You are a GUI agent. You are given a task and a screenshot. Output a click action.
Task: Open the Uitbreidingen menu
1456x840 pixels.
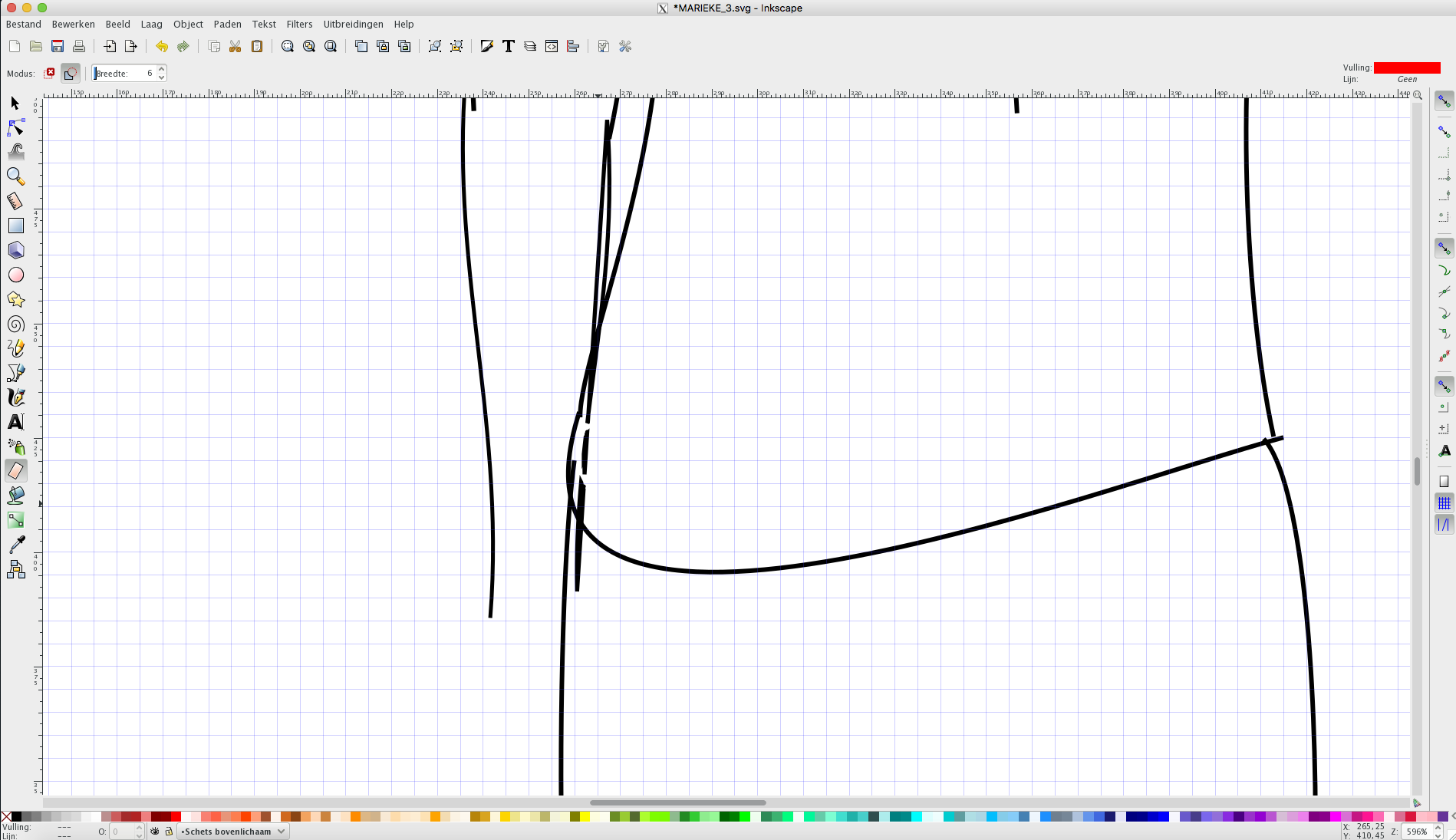pyautogui.click(x=353, y=25)
